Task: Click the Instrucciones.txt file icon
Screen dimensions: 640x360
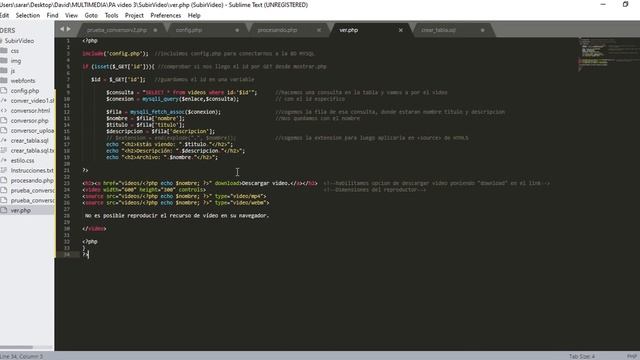Action: (x=4, y=170)
